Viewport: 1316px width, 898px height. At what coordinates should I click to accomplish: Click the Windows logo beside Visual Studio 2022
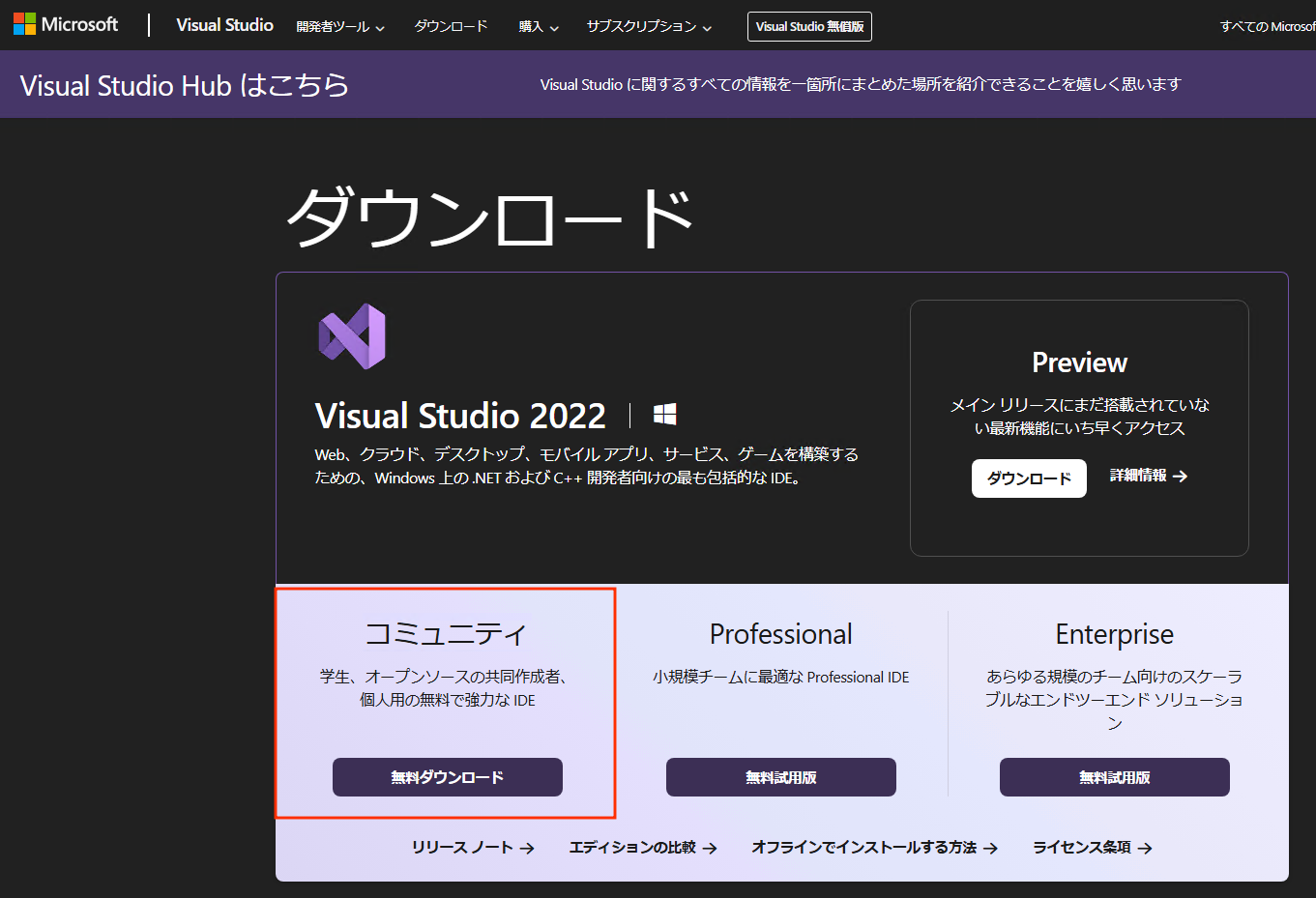664,415
